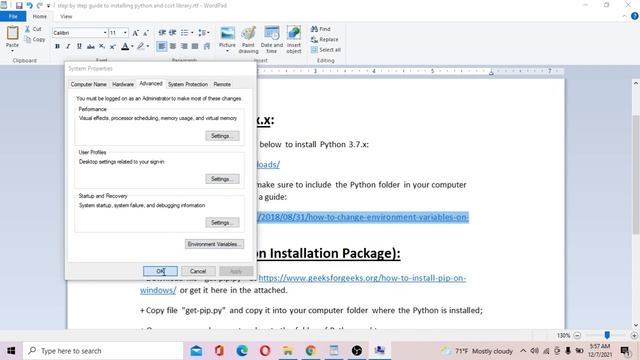Switch to the System Protection tab

[188, 84]
